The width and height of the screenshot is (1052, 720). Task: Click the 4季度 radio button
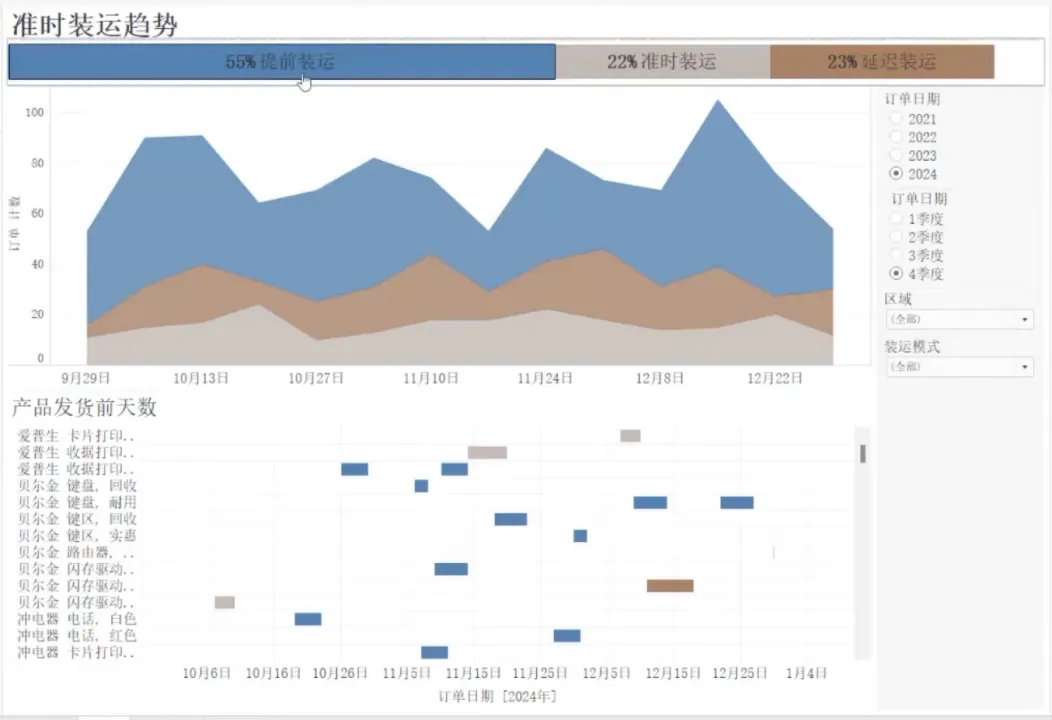pyautogui.click(x=896, y=273)
